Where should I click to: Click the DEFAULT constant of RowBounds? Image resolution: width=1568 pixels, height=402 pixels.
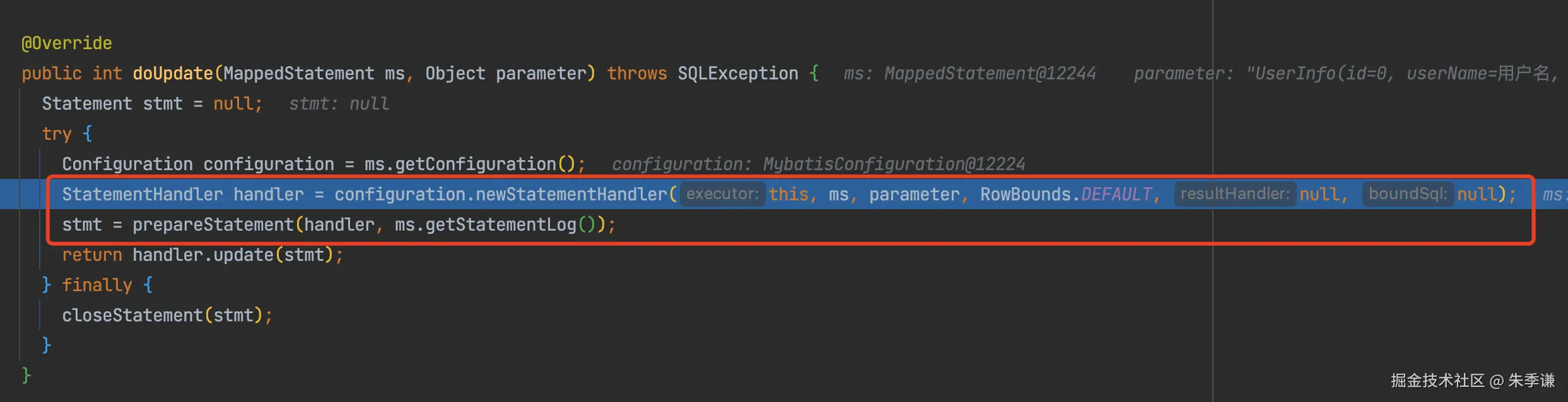(1116, 194)
